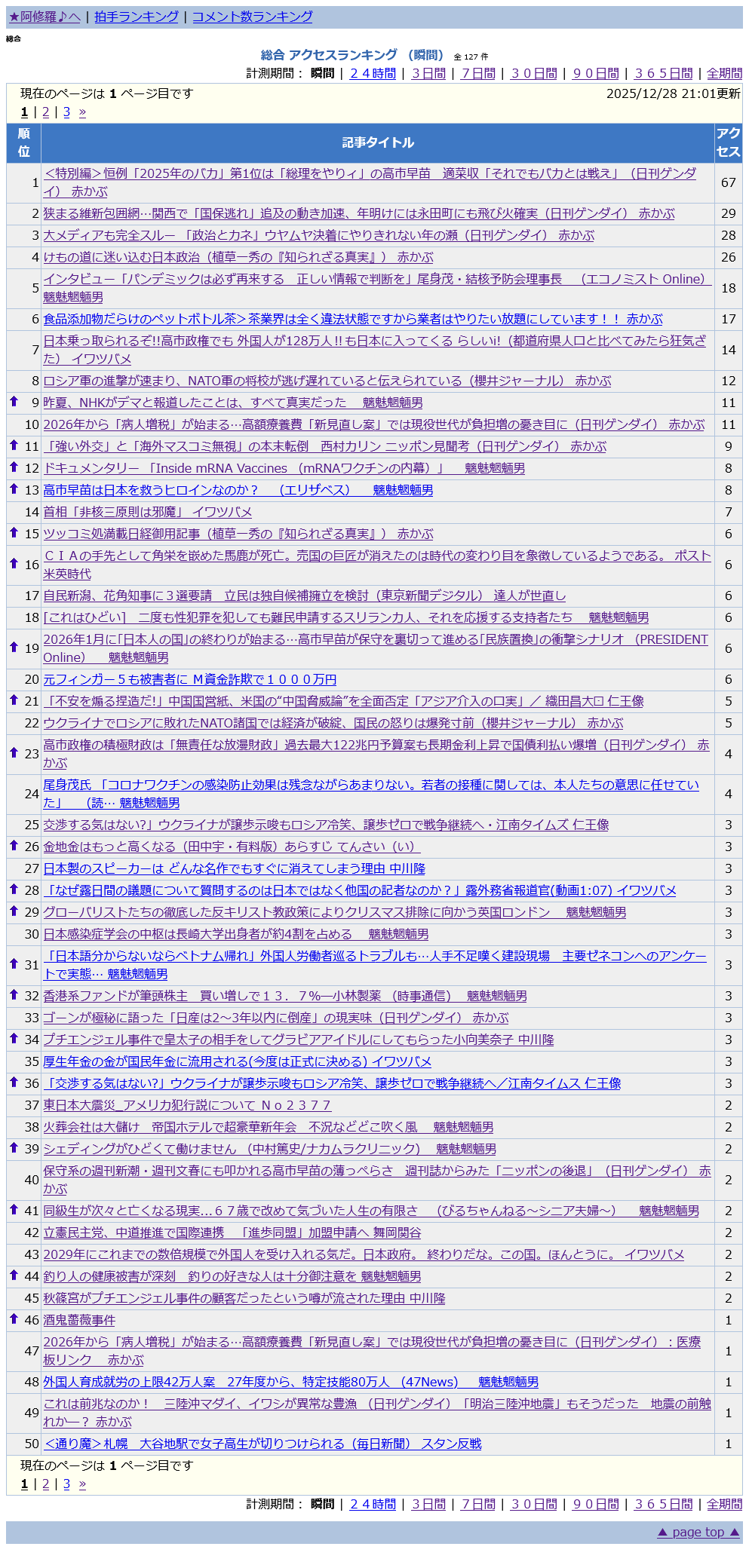Viewport: 749px width, 1568px height.
Task: Click the up arrow icon beside rank 16
Action: [14, 563]
